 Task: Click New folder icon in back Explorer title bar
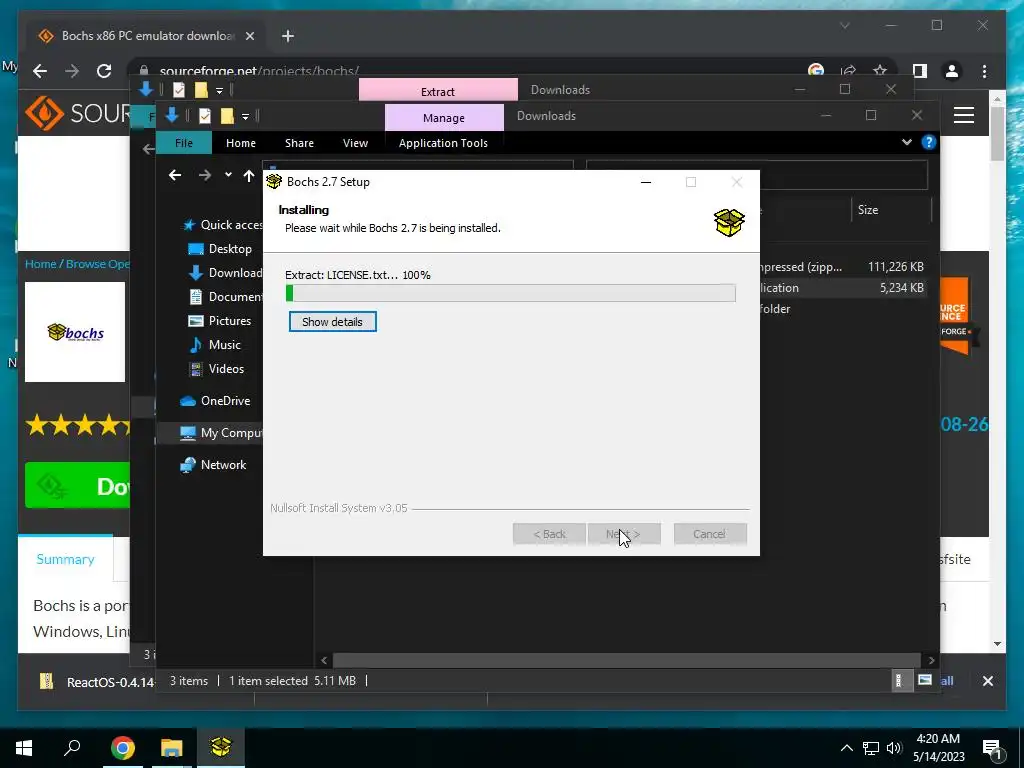tap(200, 90)
